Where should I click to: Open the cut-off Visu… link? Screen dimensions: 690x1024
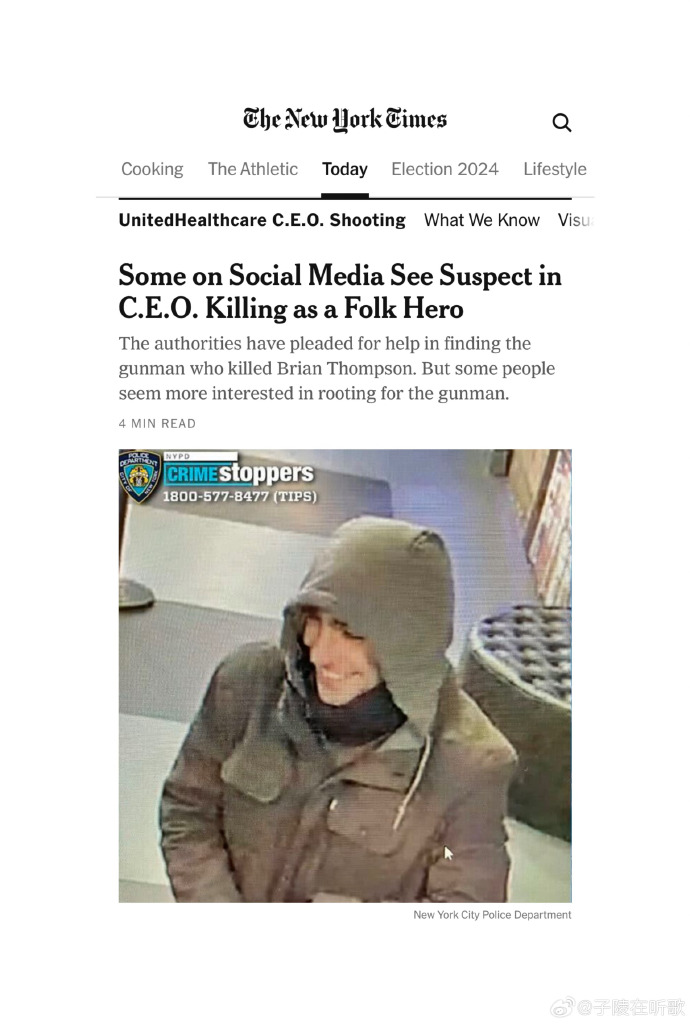(x=574, y=220)
